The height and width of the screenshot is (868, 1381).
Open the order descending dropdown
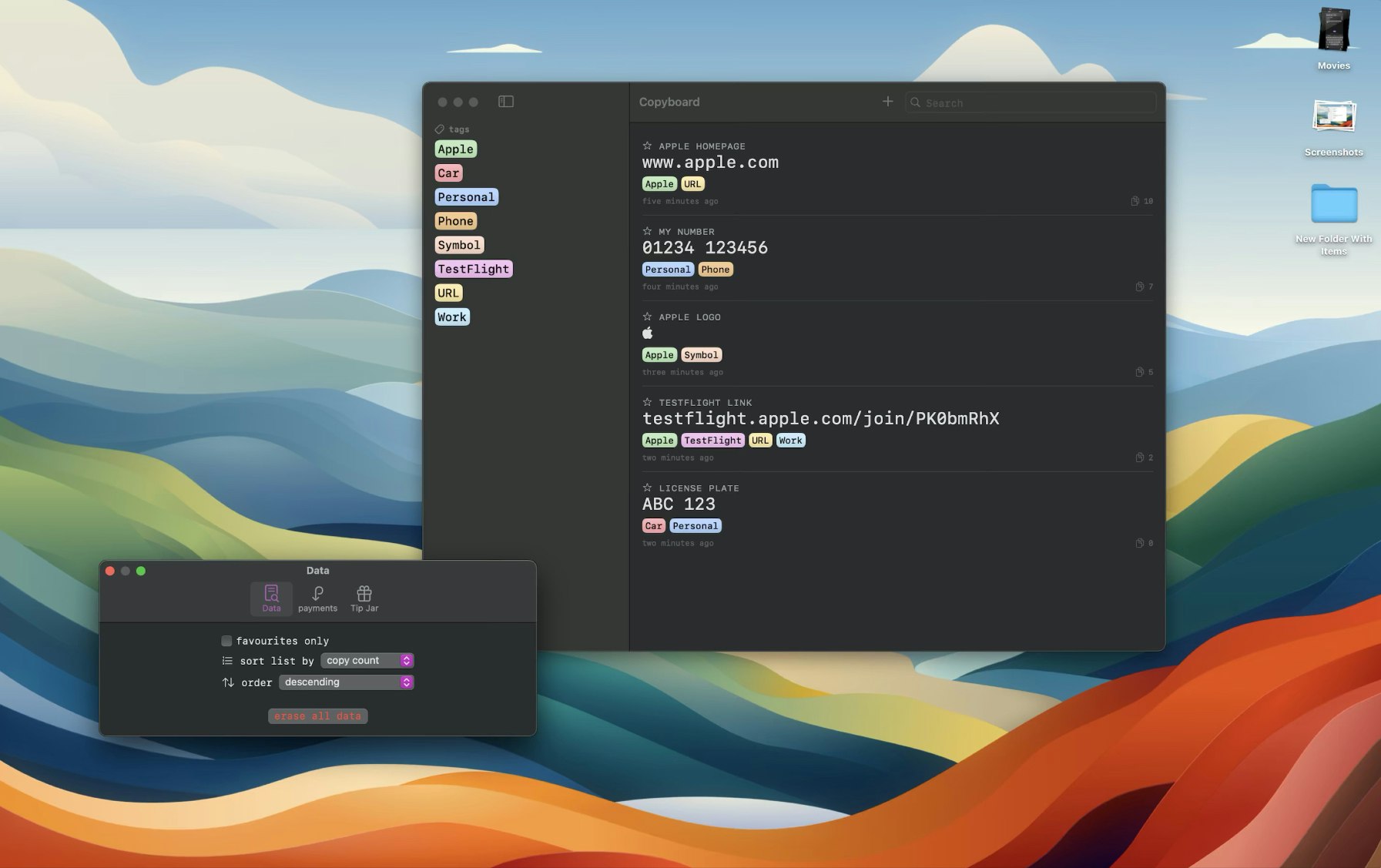tap(347, 682)
